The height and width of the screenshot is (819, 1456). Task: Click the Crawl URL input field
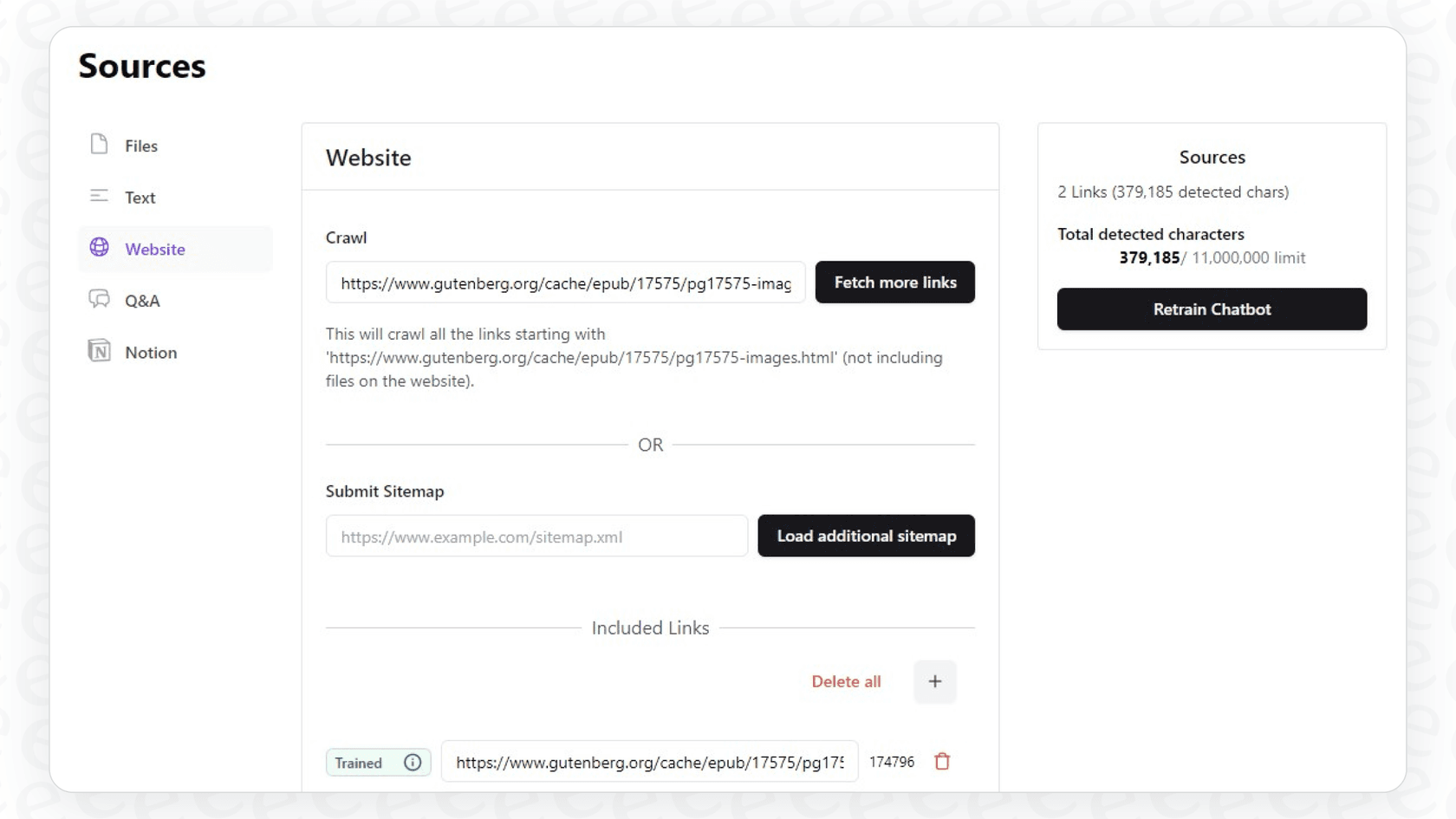(564, 283)
